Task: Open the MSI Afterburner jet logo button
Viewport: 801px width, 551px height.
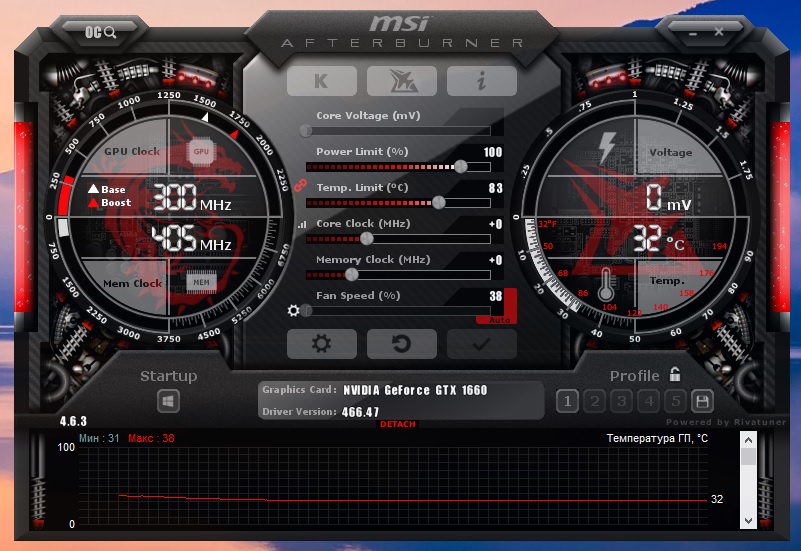Action: pyautogui.click(x=402, y=81)
